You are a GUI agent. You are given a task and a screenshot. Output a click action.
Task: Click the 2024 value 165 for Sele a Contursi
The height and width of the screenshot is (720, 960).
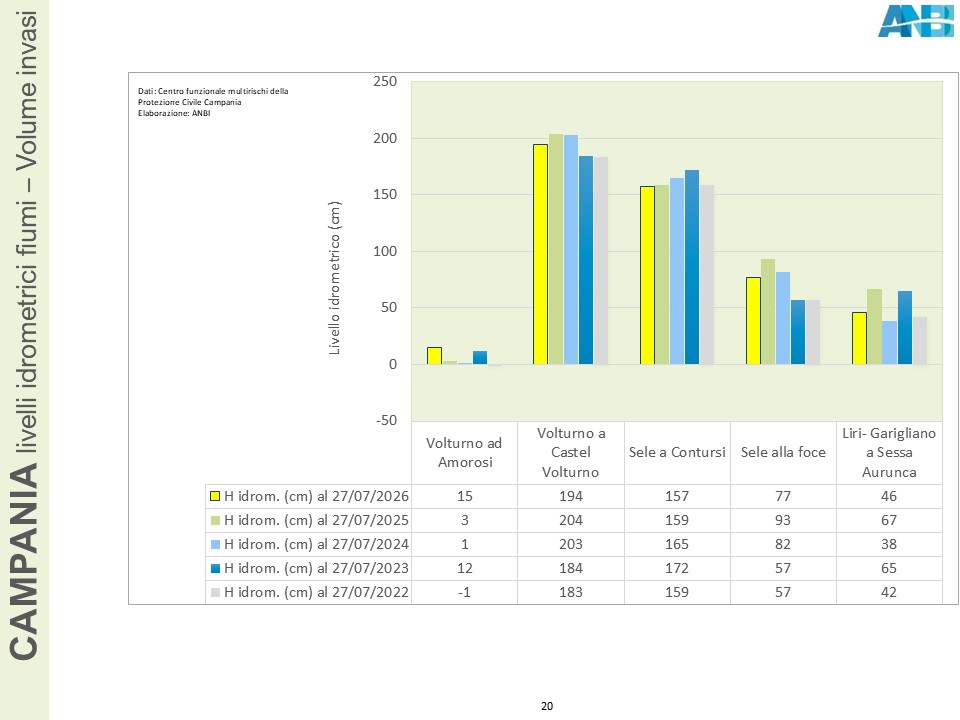[677, 544]
